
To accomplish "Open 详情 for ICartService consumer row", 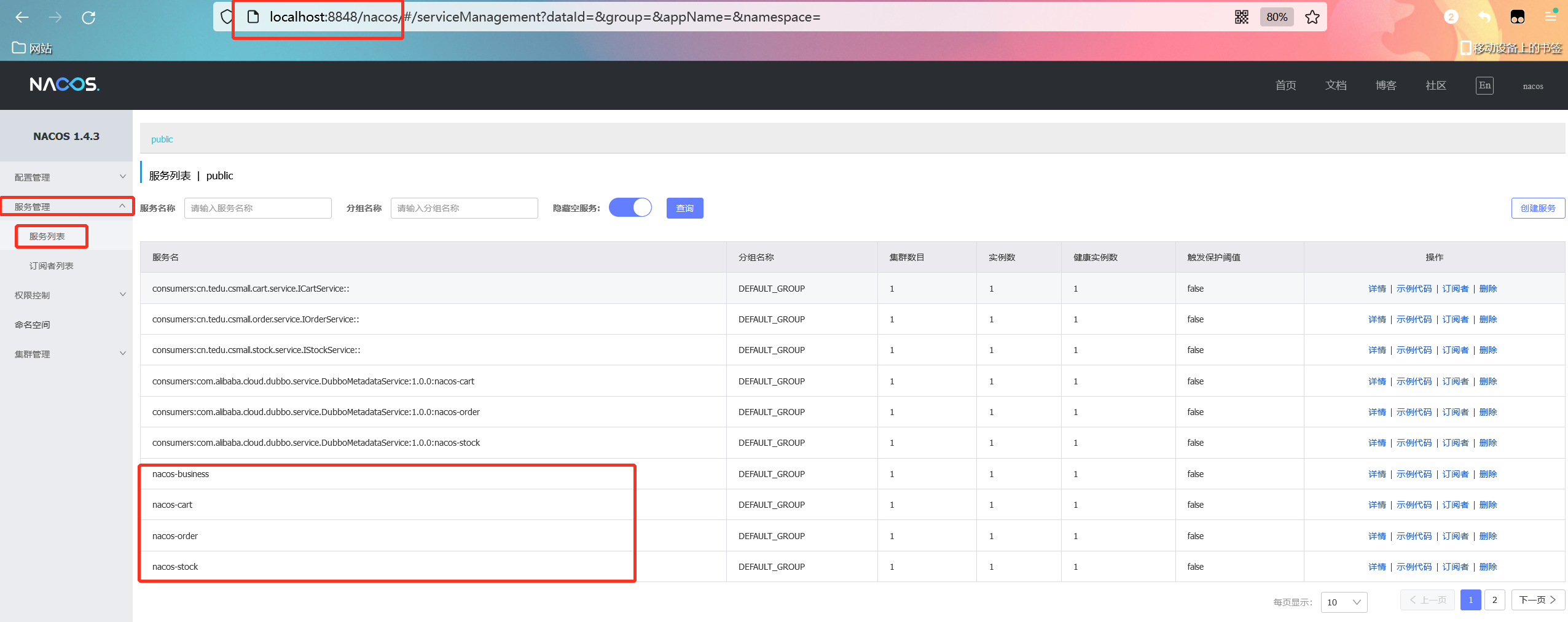I will coord(1377,288).
